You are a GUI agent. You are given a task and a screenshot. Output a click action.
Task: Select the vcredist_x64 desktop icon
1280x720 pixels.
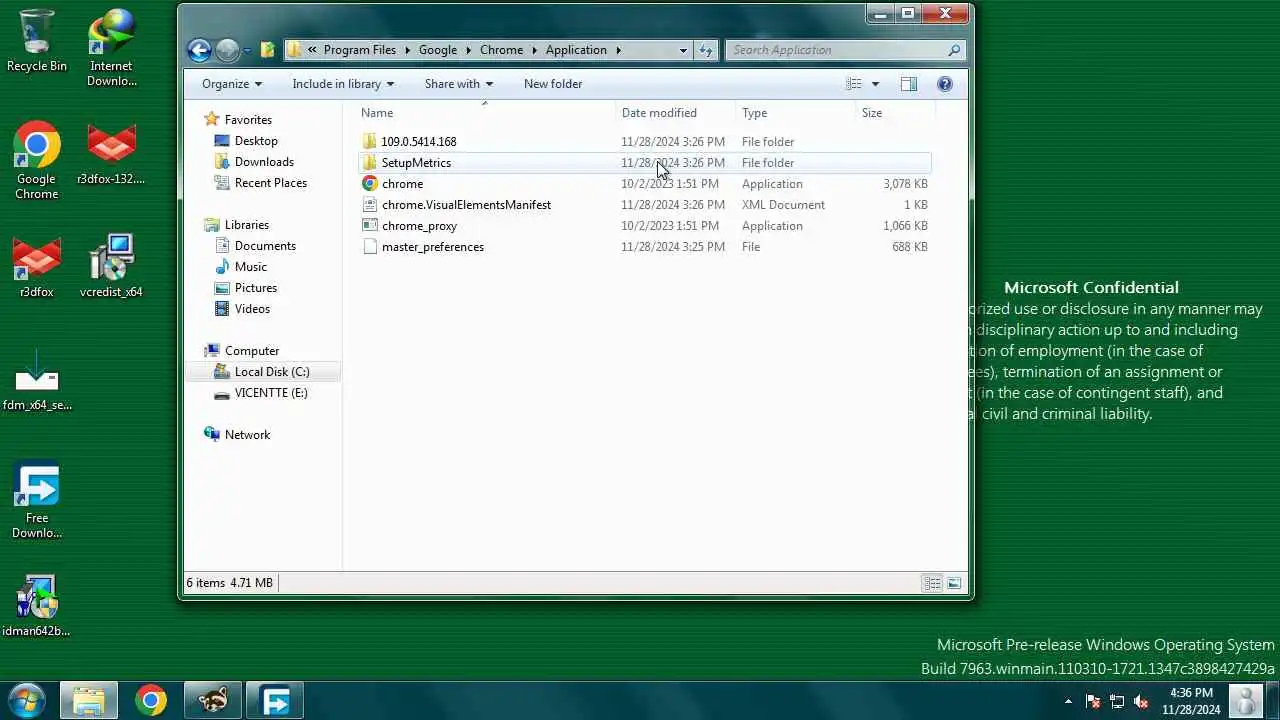click(x=111, y=267)
